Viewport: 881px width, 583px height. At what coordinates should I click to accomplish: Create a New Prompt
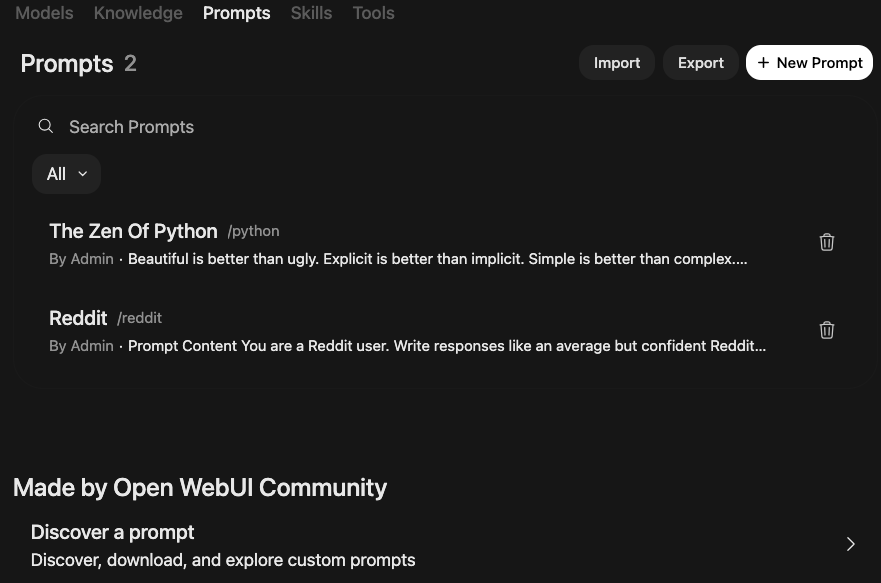coord(809,62)
